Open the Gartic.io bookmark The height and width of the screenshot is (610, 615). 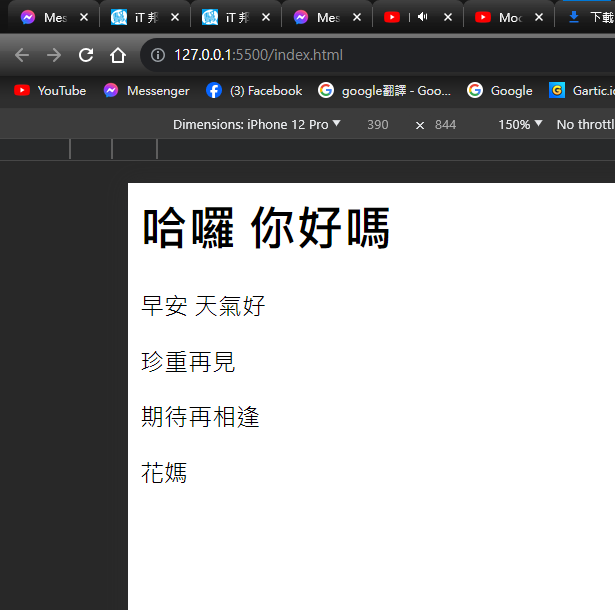582,91
